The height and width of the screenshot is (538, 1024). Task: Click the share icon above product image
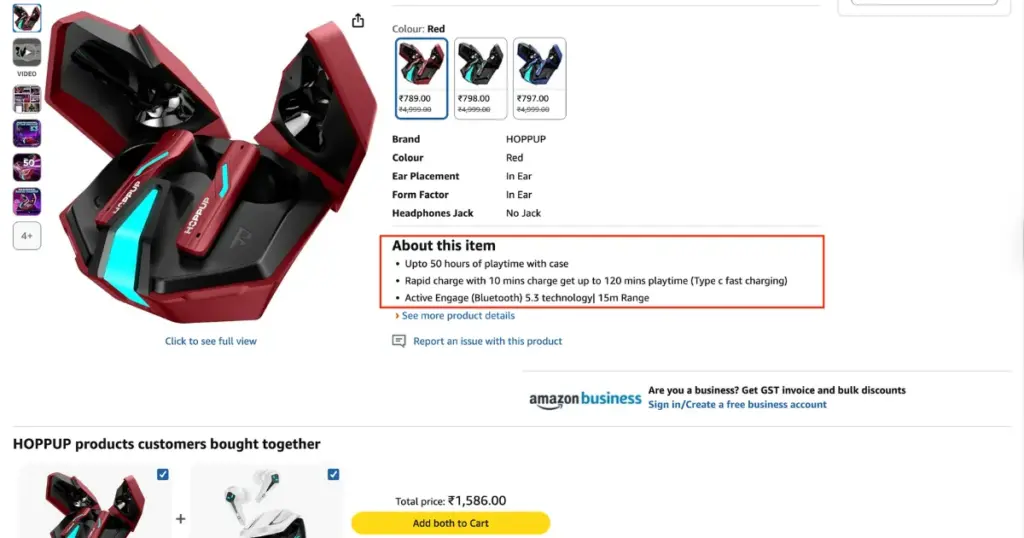tap(358, 21)
